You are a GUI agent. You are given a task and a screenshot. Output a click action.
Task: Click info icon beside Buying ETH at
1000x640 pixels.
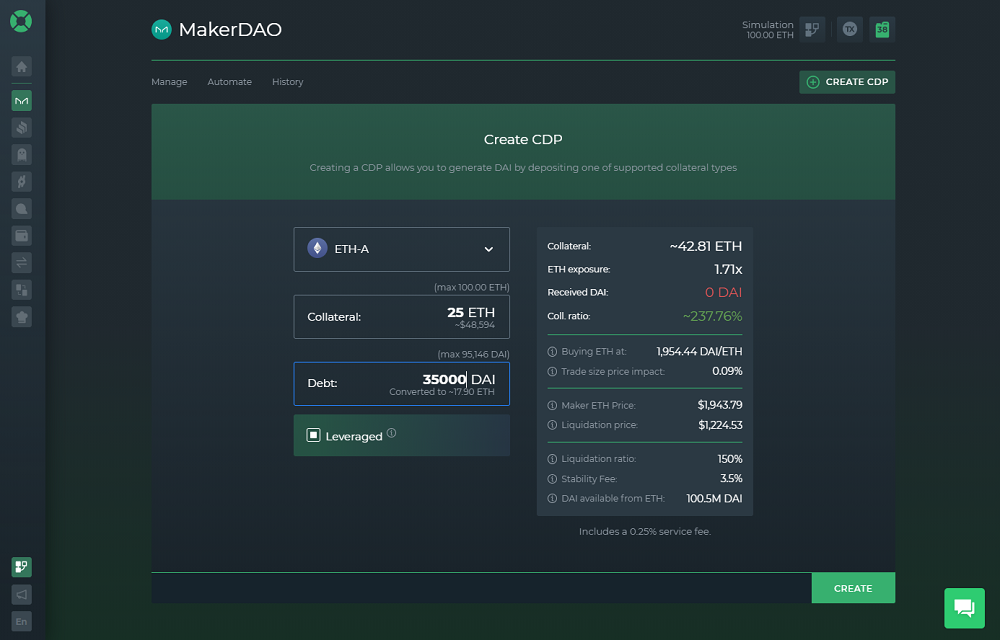click(552, 352)
